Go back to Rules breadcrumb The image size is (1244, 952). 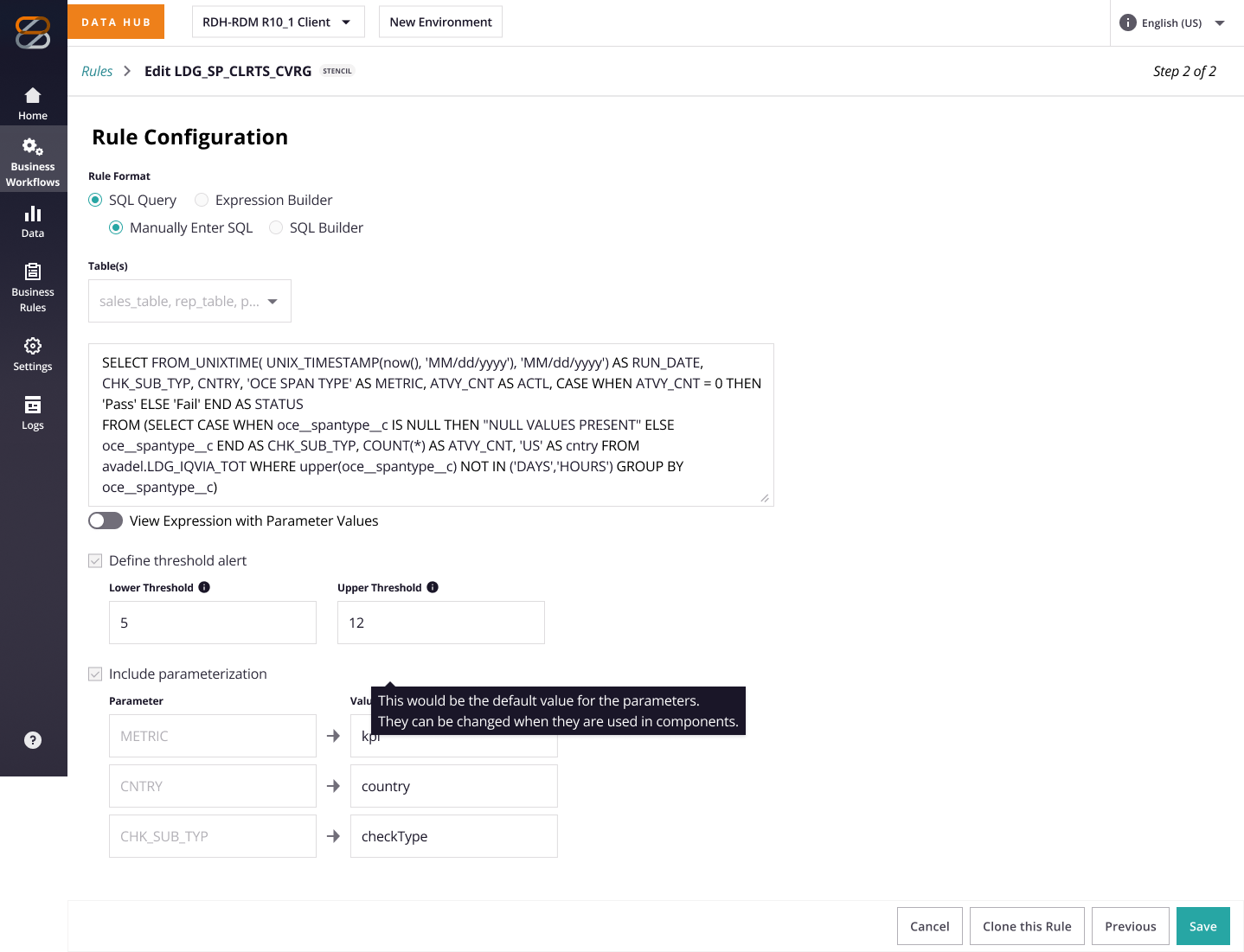[x=97, y=71]
